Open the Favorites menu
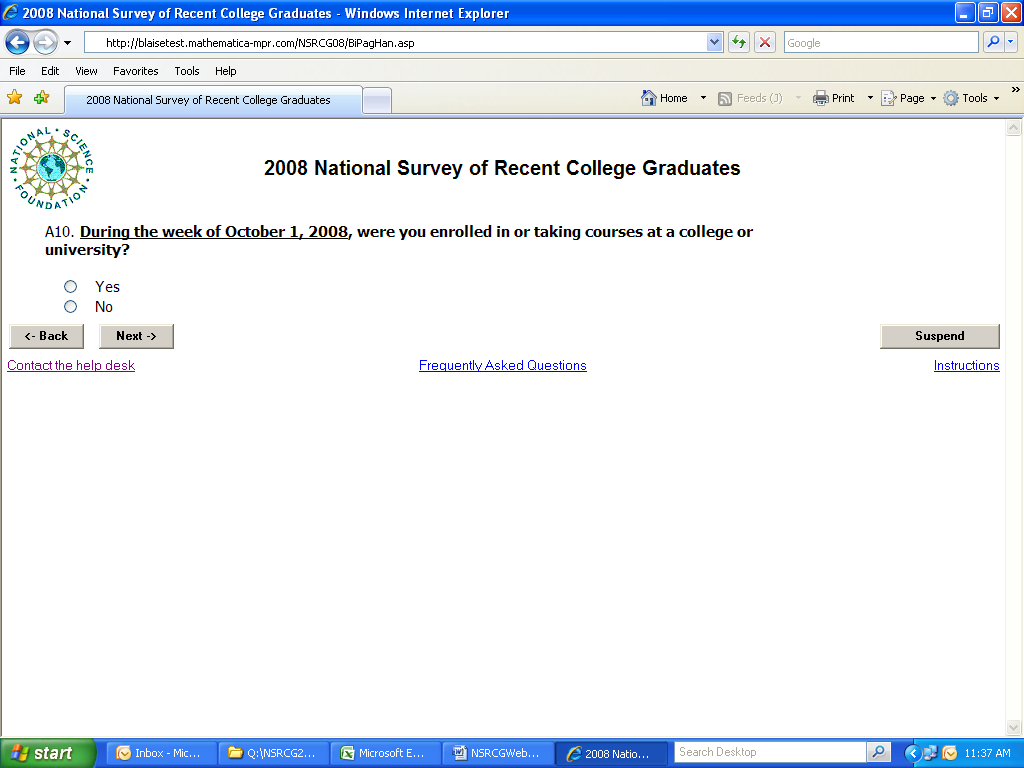 [135, 71]
